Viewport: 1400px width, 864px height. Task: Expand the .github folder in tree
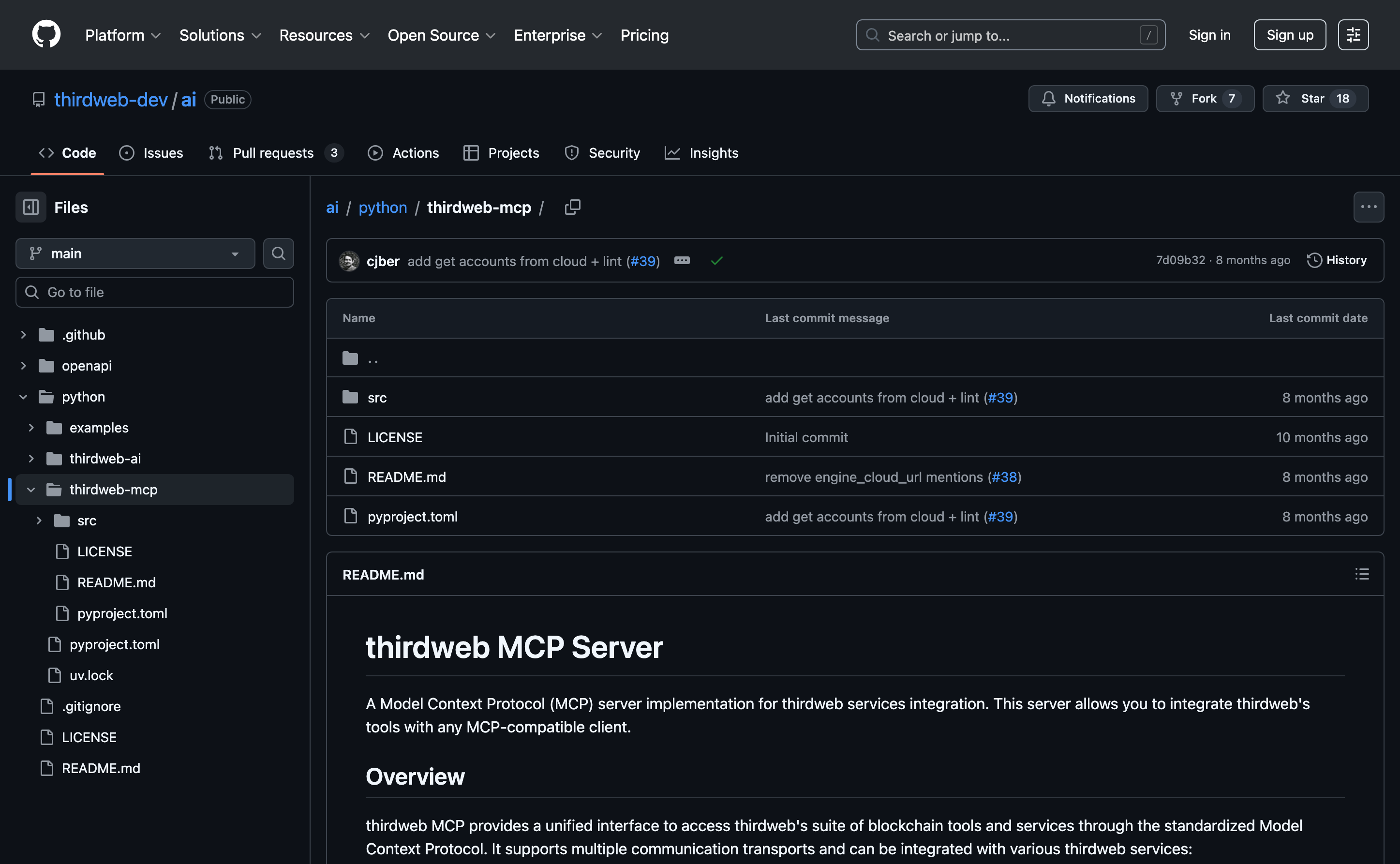pyautogui.click(x=23, y=335)
